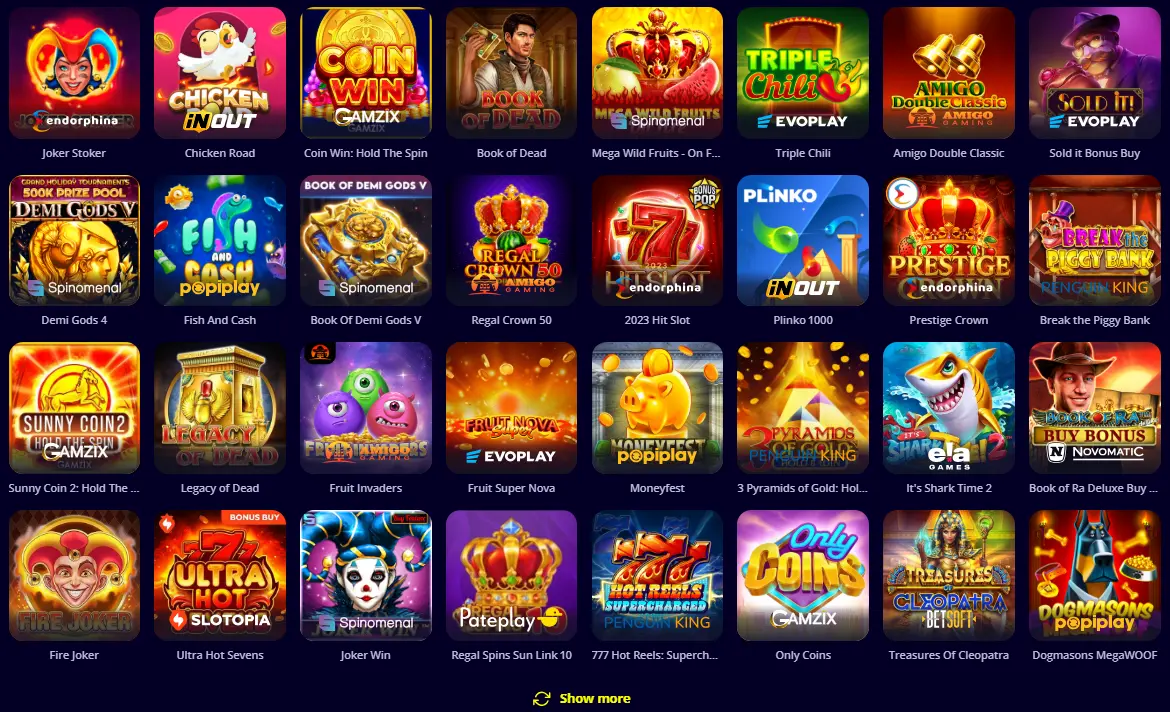Image resolution: width=1170 pixels, height=712 pixels.
Task: Click the Plinko 1000 game thumbnail
Action: pyautogui.click(x=803, y=240)
